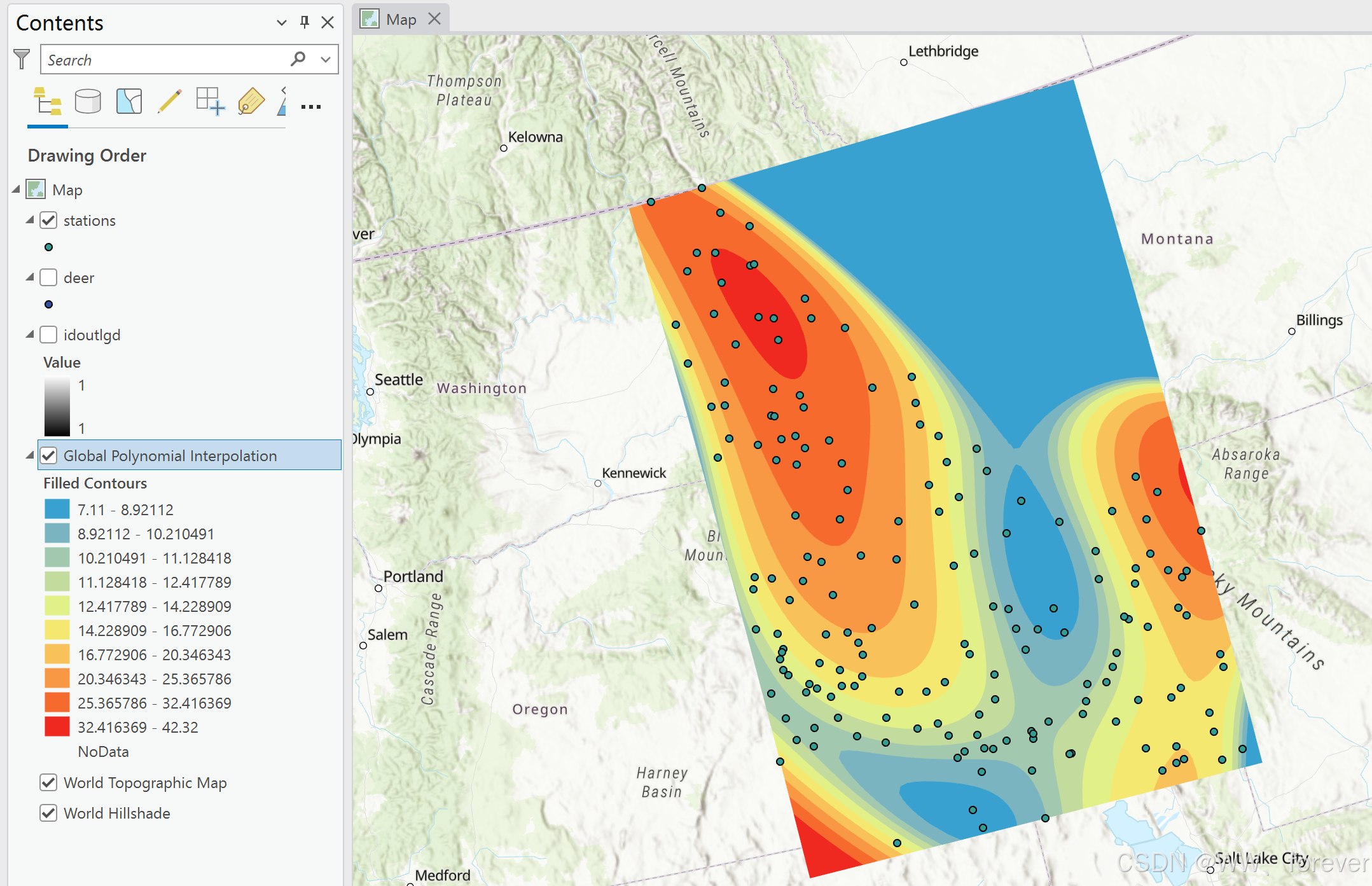
Task: Click the 7.11 - 8.92112 blue swatch
Action: 57,509
